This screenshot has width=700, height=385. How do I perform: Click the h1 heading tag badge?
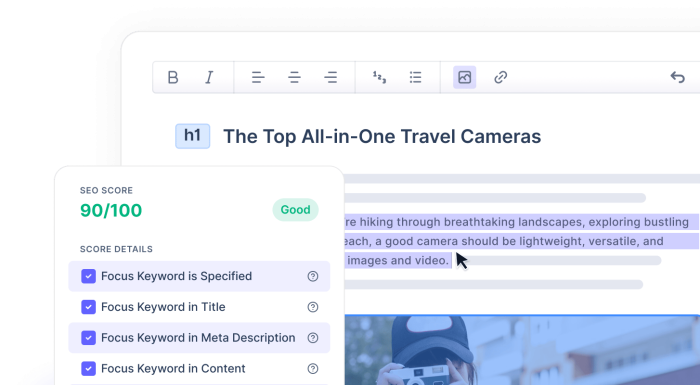pos(192,136)
